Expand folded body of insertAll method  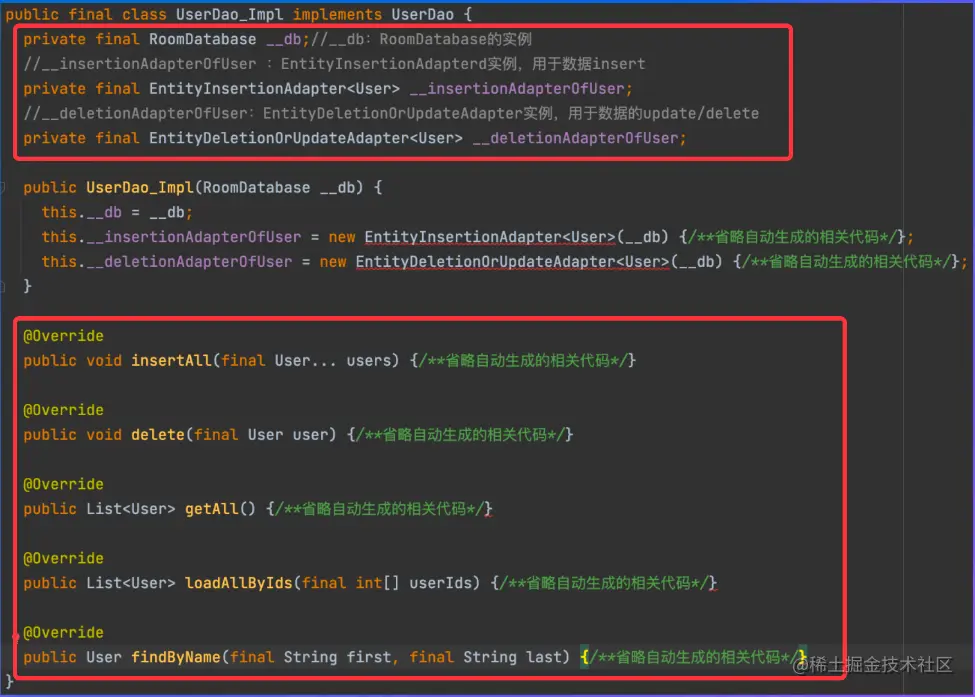click(523, 361)
